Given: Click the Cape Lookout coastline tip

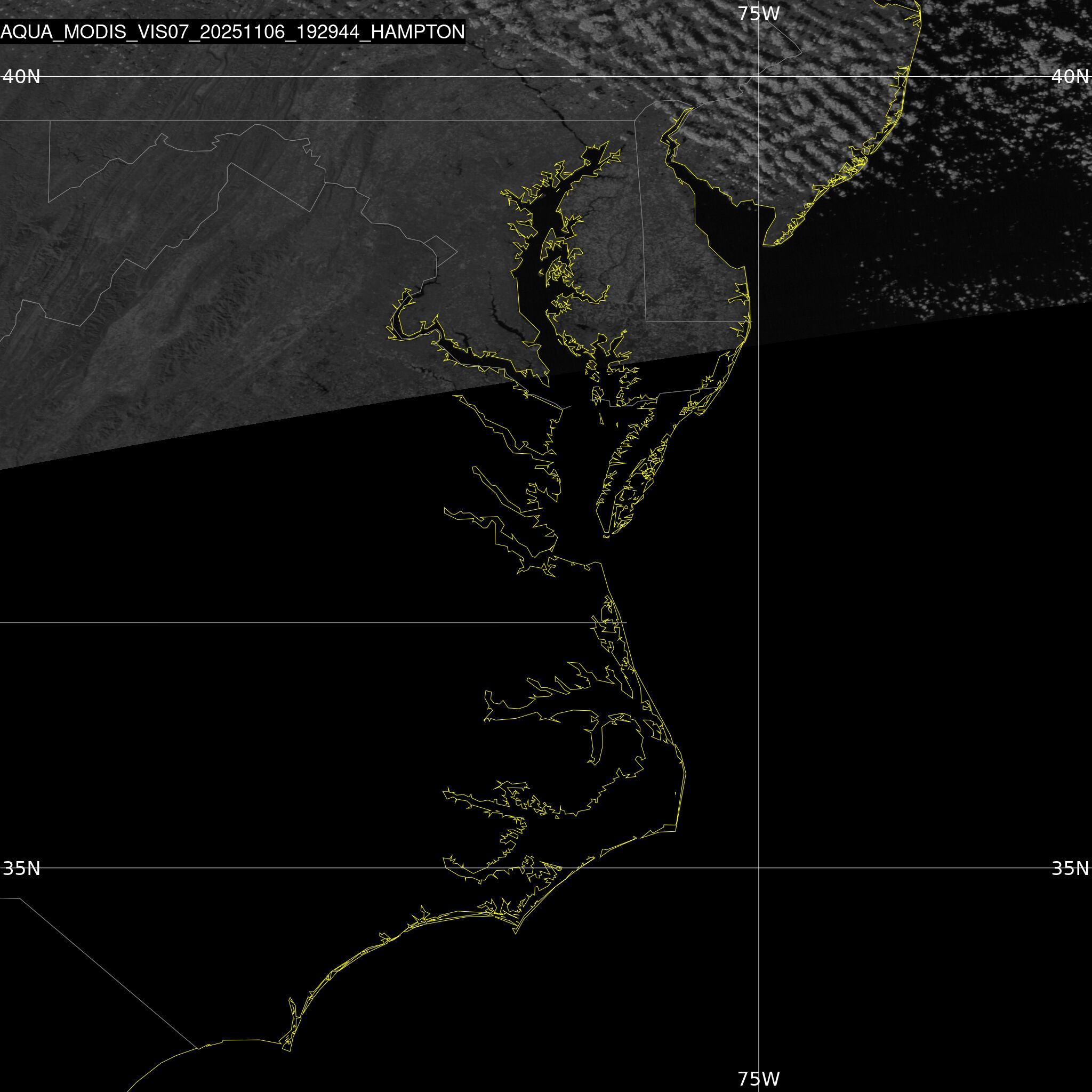Looking at the screenshot, I should tap(516, 933).
